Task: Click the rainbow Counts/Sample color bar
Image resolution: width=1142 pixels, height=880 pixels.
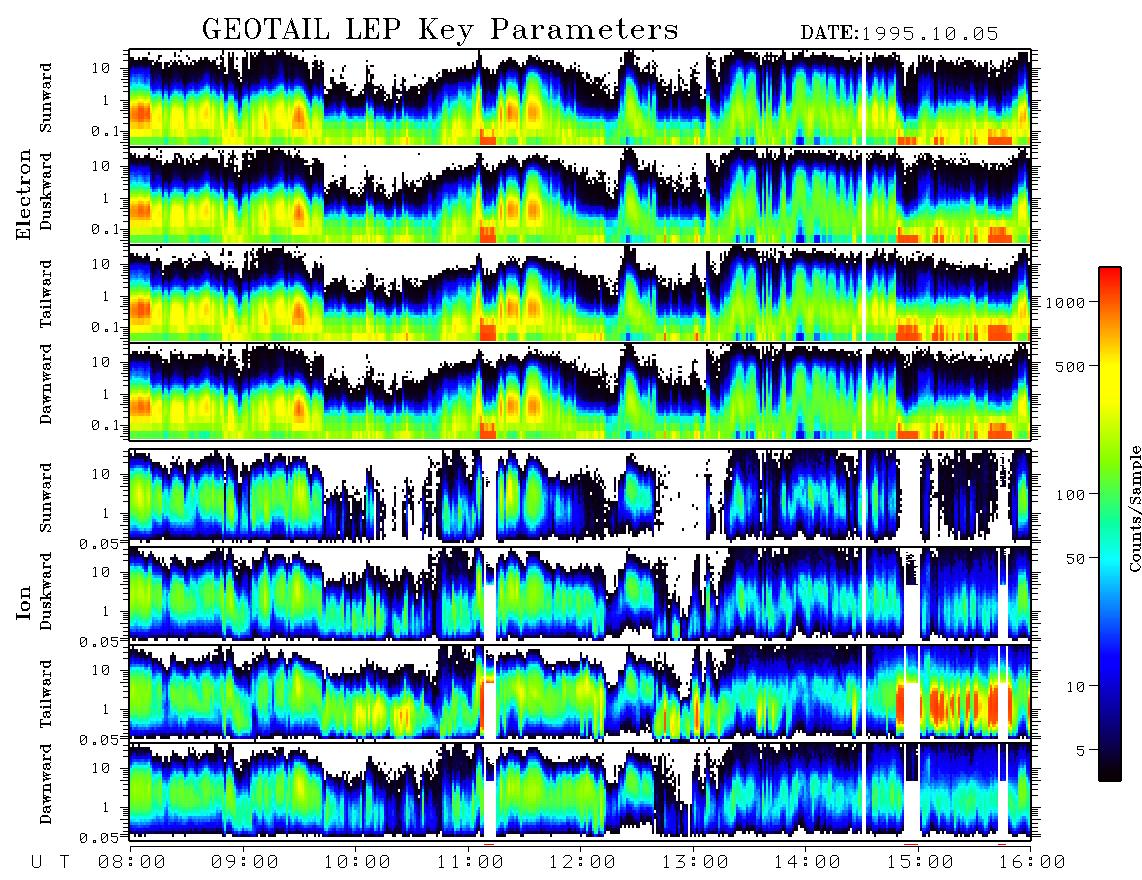Action: coord(1110,524)
